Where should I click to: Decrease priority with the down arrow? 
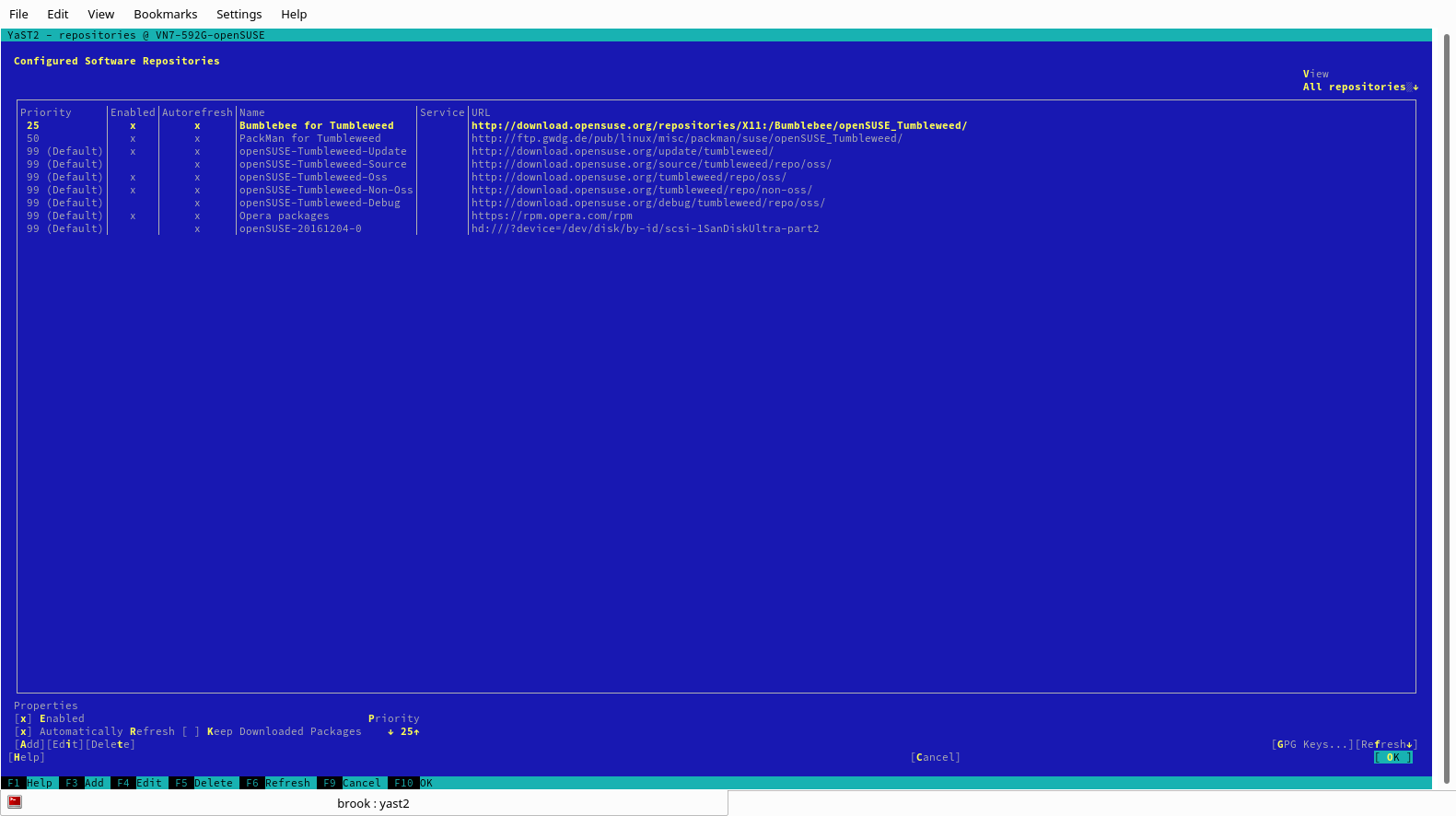click(x=390, y=731)
